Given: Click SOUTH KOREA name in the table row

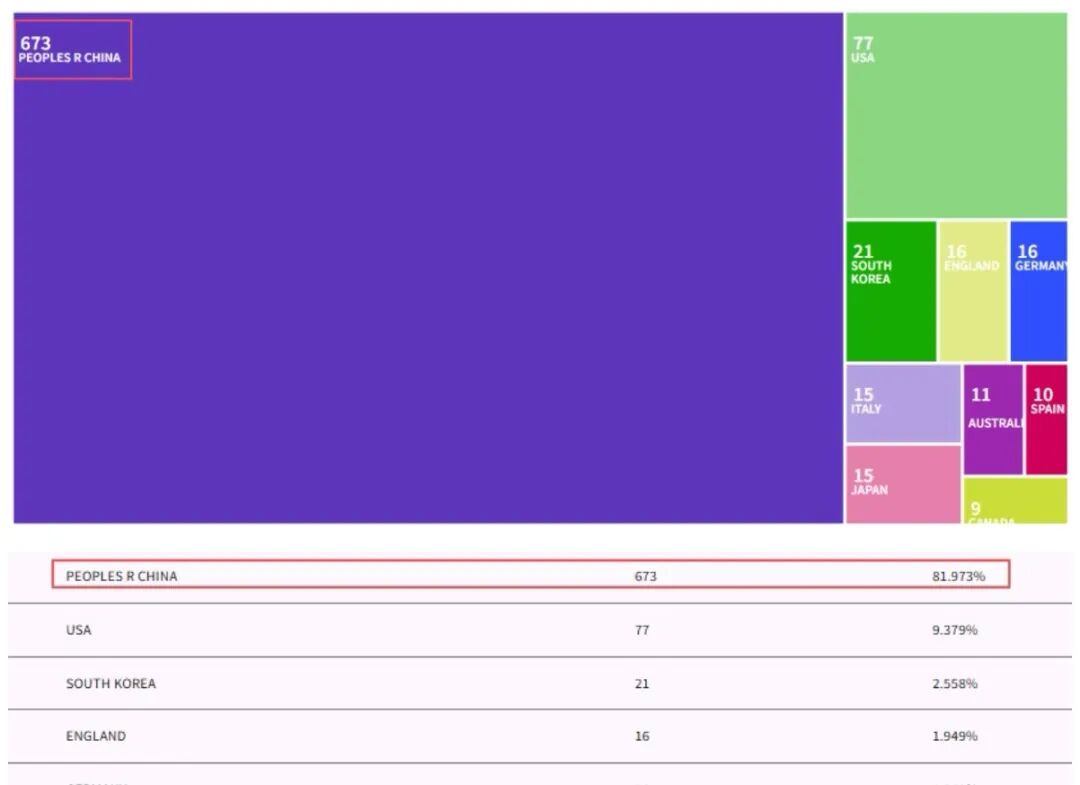Looking at the screenshot, I should tap(111, 684).
